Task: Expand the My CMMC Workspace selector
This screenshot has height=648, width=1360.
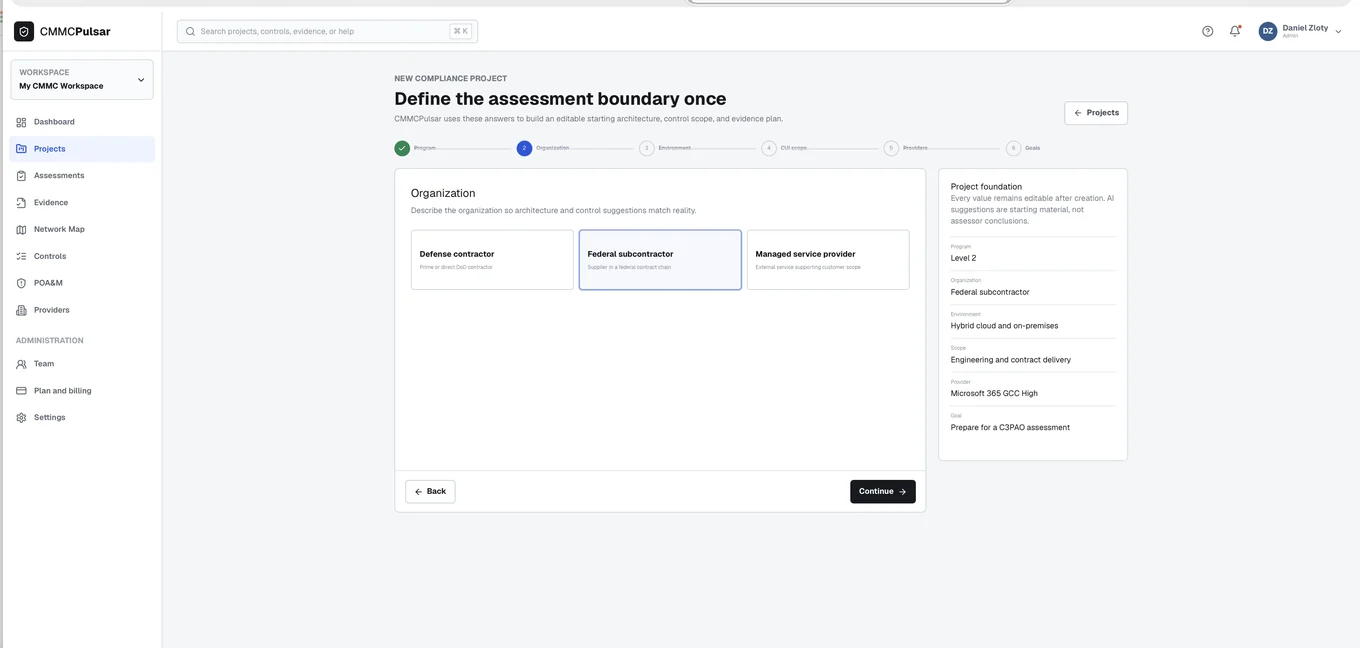Action: (82, 80)
